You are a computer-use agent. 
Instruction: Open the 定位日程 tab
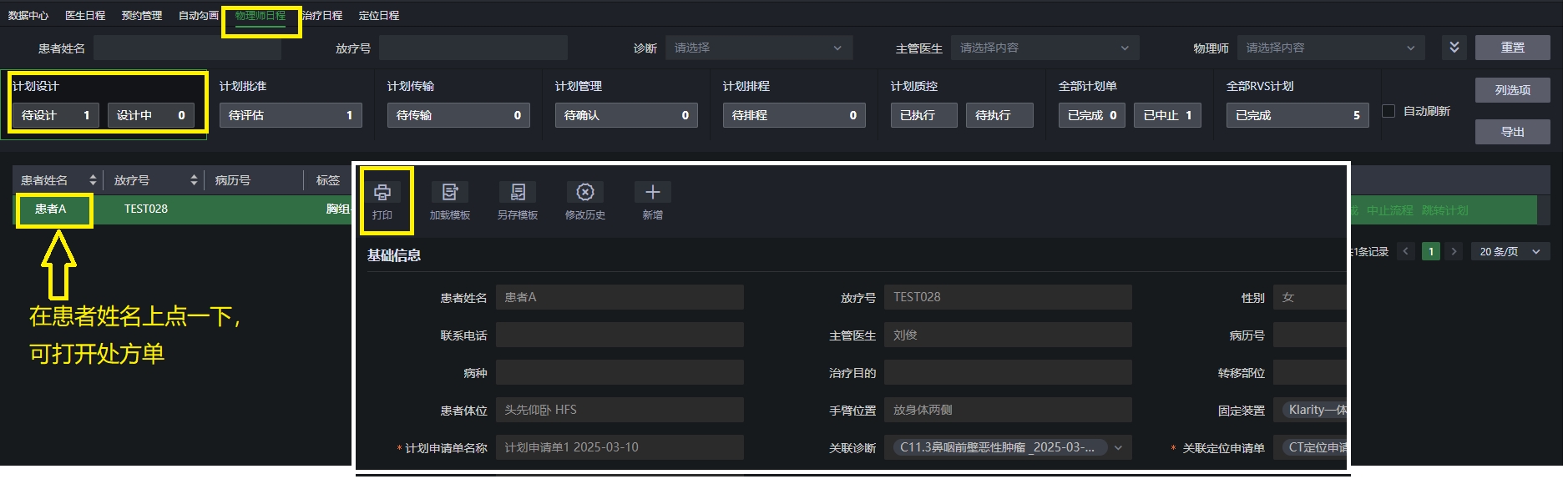(379, 16)
